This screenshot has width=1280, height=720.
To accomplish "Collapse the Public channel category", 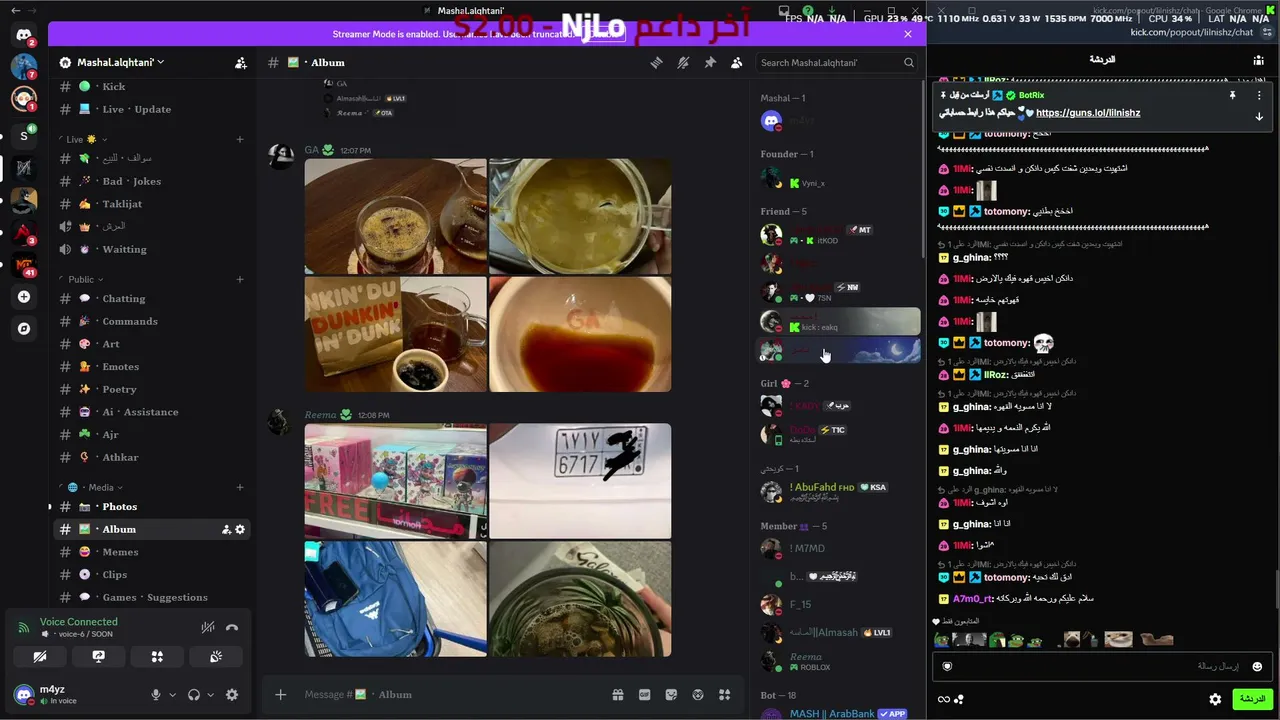I will click(x=82, y=279).
